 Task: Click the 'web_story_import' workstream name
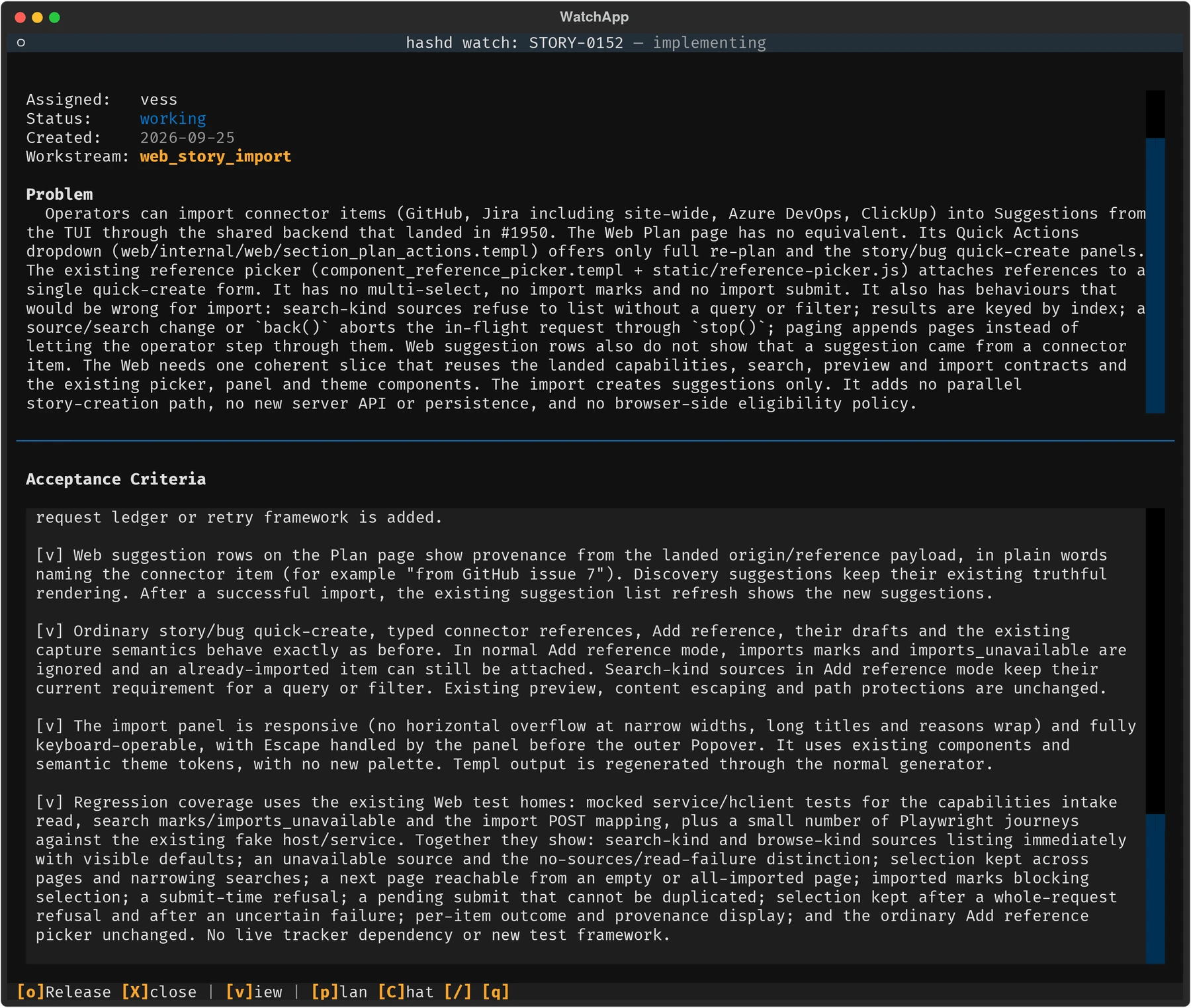216,156
